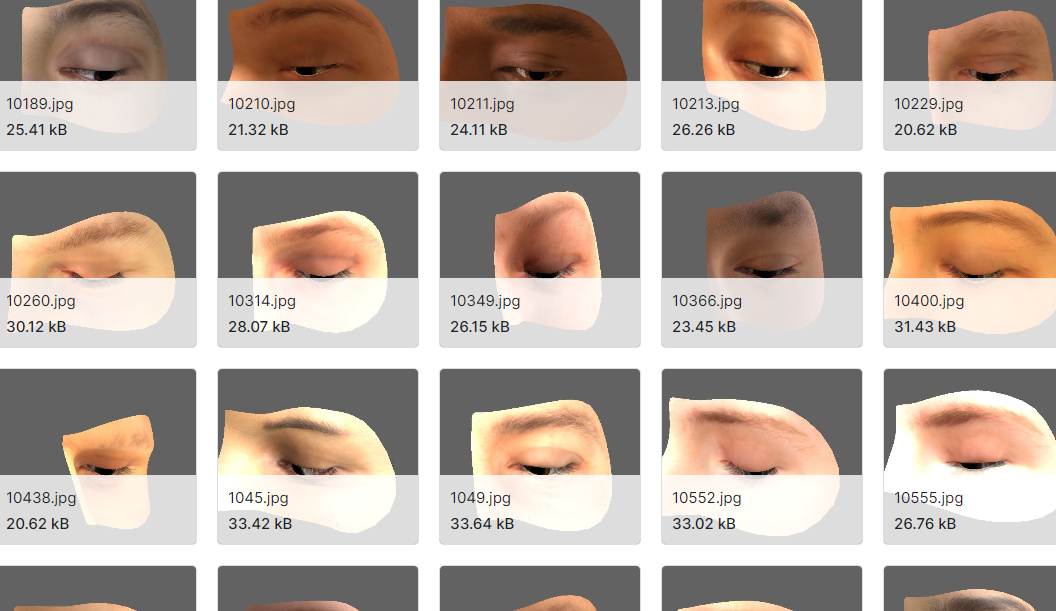Click the 1049.jpg file name label
Image resolution: width=1056 pixels, height=611 pixels.
tap(480, 498)
